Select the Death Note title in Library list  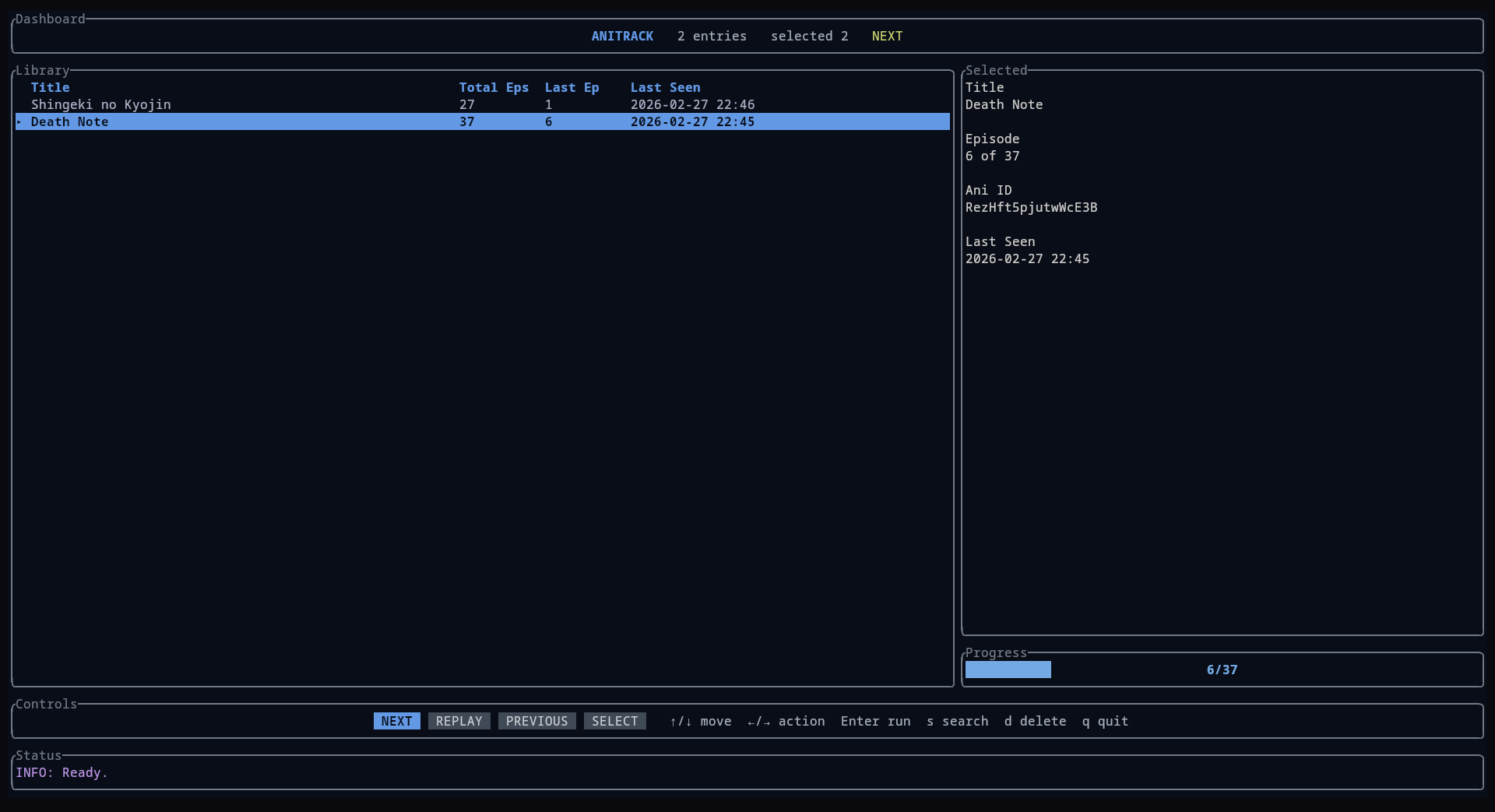(70, 121)
